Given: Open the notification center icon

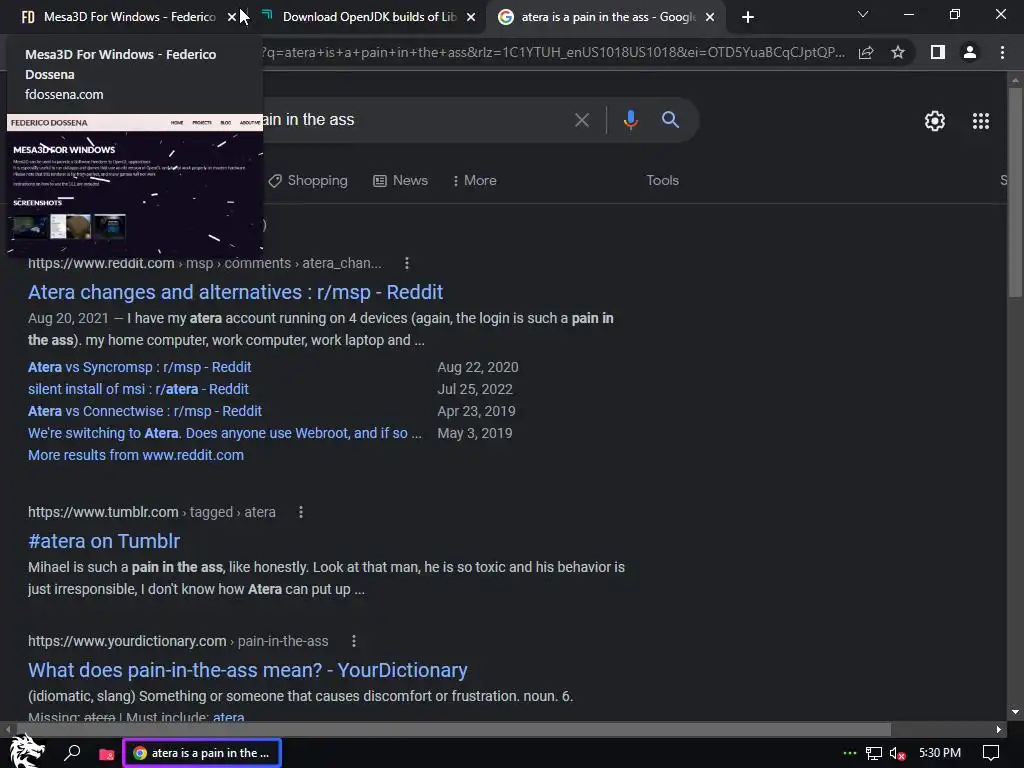Looking at the screenshot, I should [x=991, y=753].
